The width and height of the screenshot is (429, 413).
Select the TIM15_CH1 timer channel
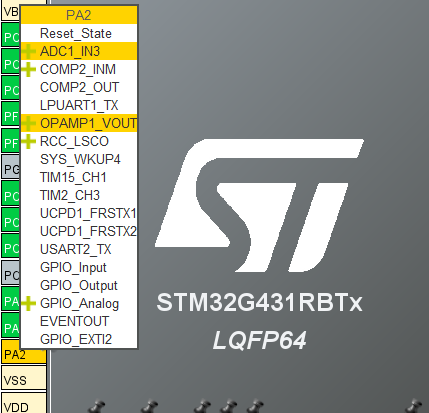point(79,177)
